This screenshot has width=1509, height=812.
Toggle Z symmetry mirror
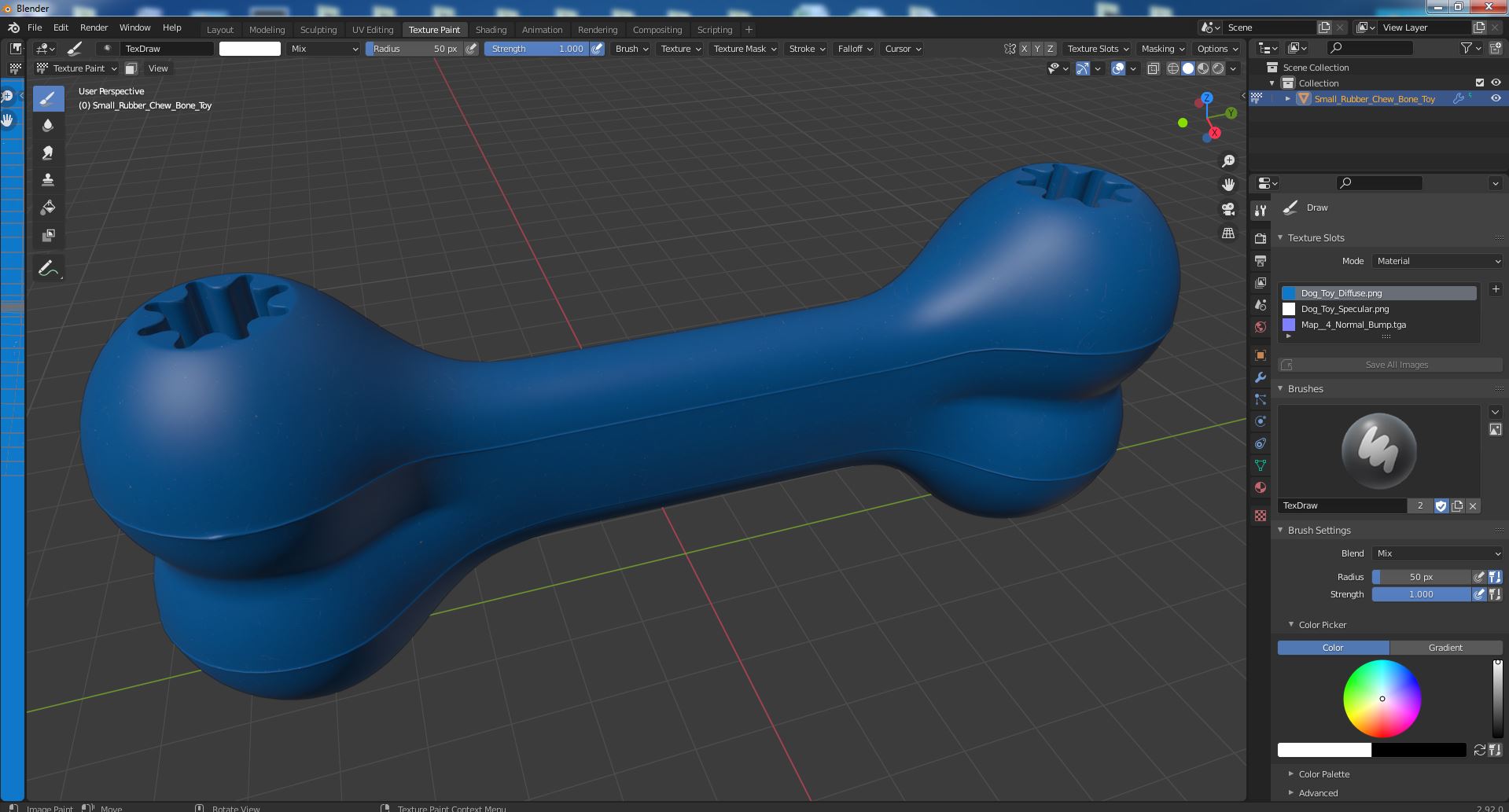(x=1050, y=49)
